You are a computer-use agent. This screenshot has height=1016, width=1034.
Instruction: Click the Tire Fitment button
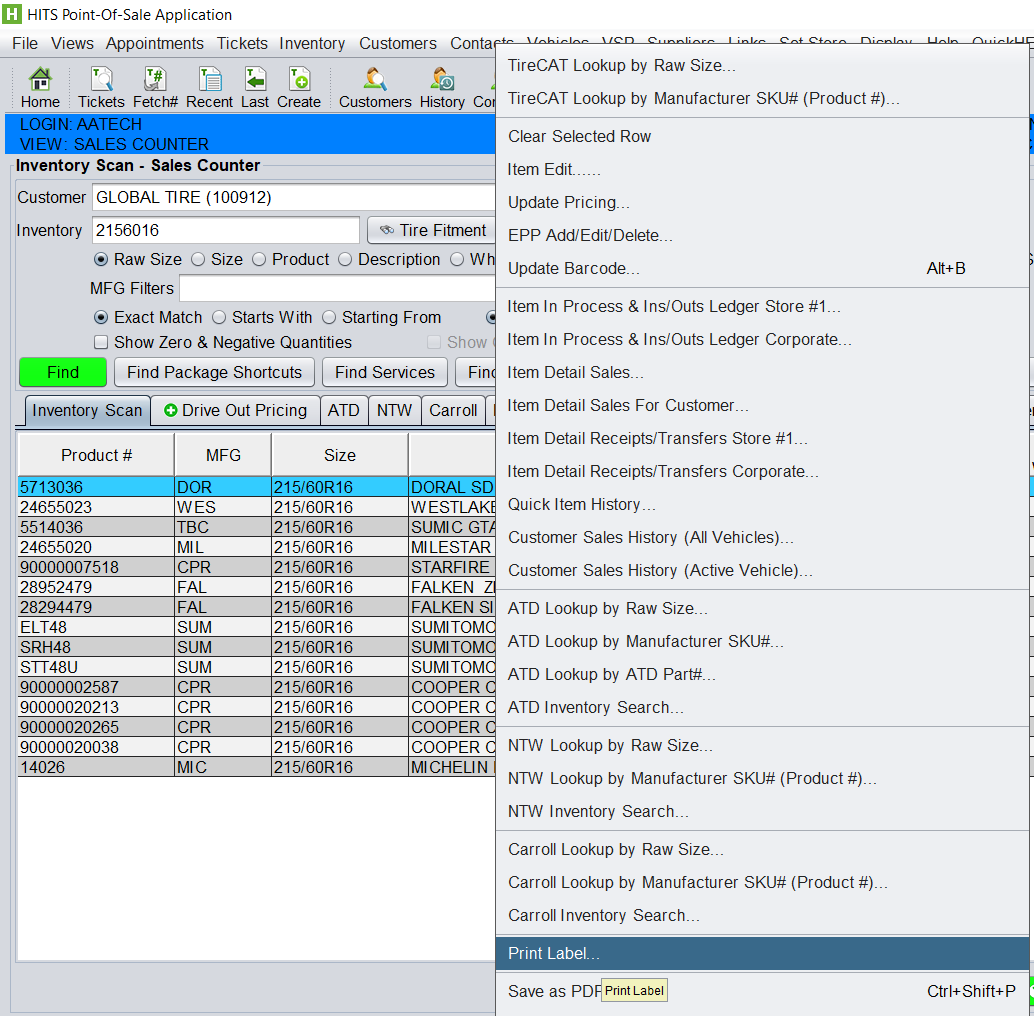coord(431,230)
